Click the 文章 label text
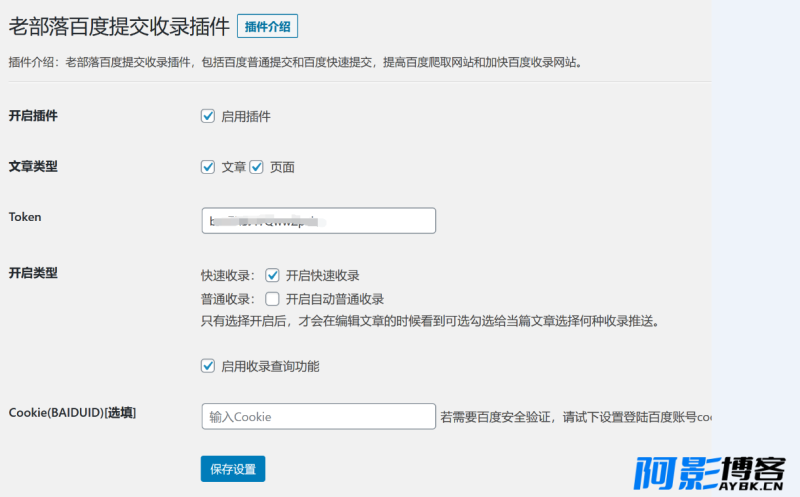This screenshot has width=800, height=497. (234, 167)
